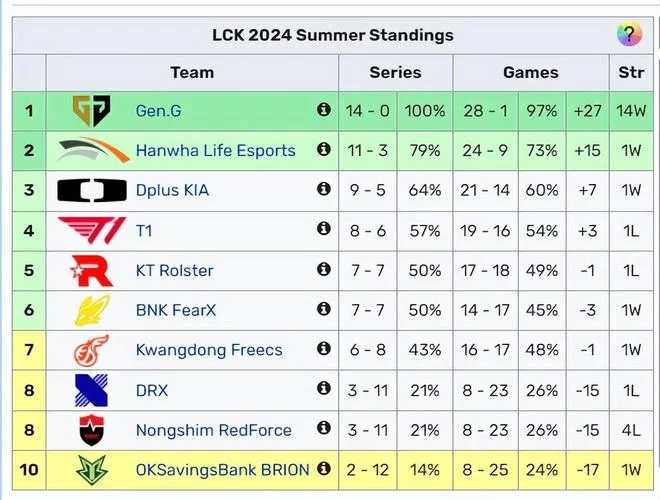660x500 pixels.
Task: Open info icon for OKSavingsBank BRION
Action: [x=323, y=468]
